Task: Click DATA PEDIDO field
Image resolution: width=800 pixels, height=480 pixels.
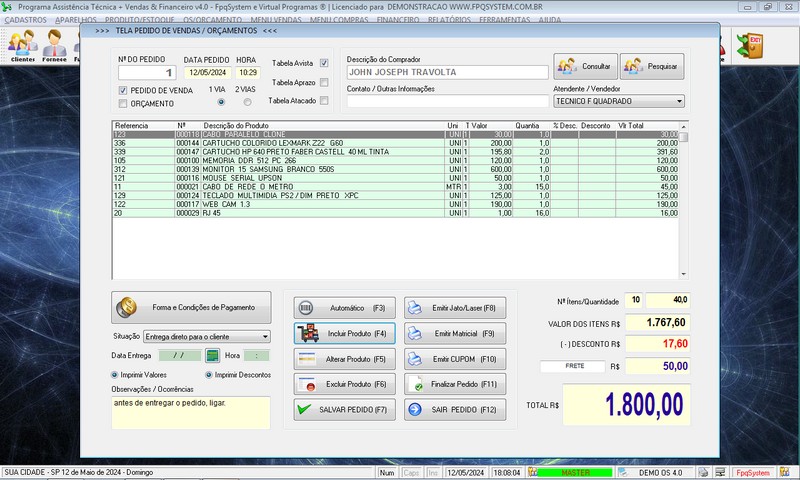Action: click(x=207, y=72)
